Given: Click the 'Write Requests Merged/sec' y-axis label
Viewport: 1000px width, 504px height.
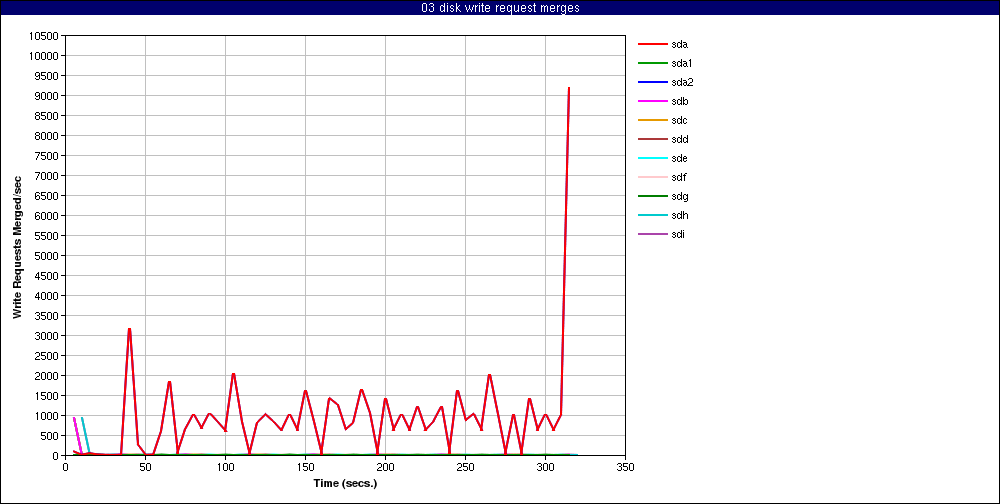Looking at the screenshot, I should (18, 247).
